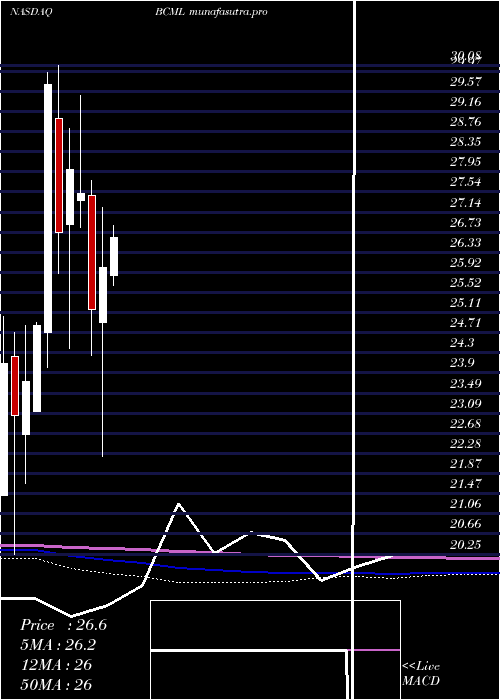Click the 5MA : 26.2 readout
500x700 pixels.
coord(58,645)
